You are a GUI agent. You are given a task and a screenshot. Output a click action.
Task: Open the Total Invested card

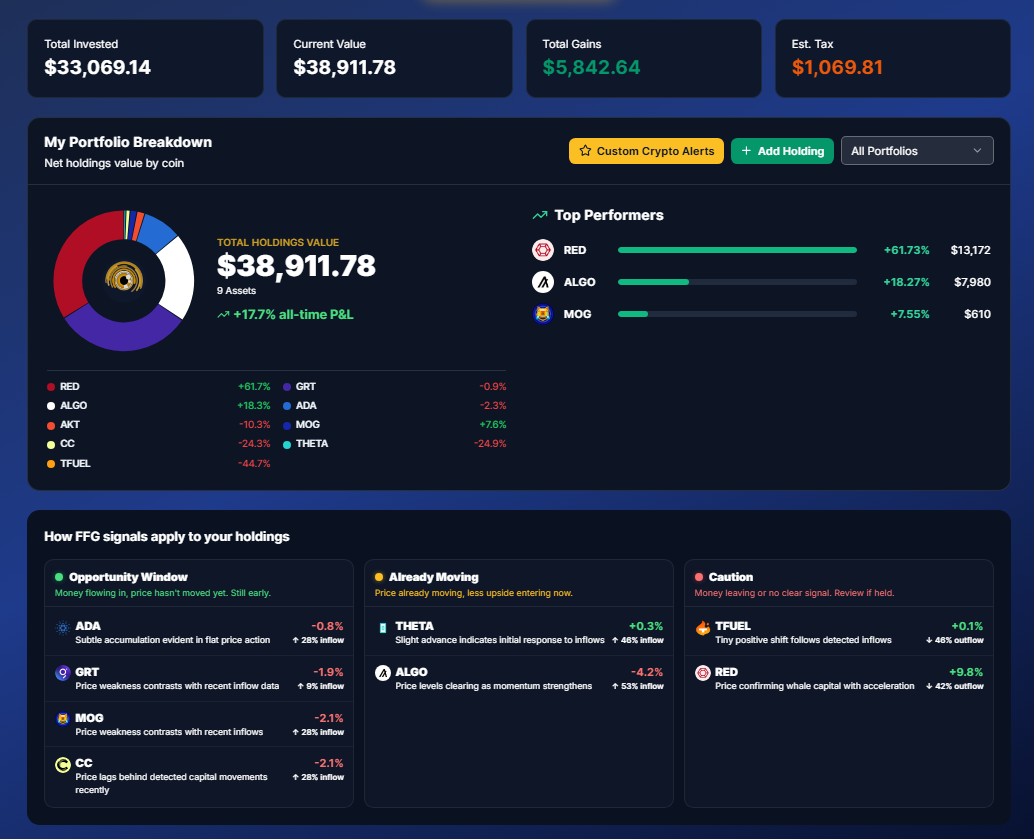pos(145,58)
